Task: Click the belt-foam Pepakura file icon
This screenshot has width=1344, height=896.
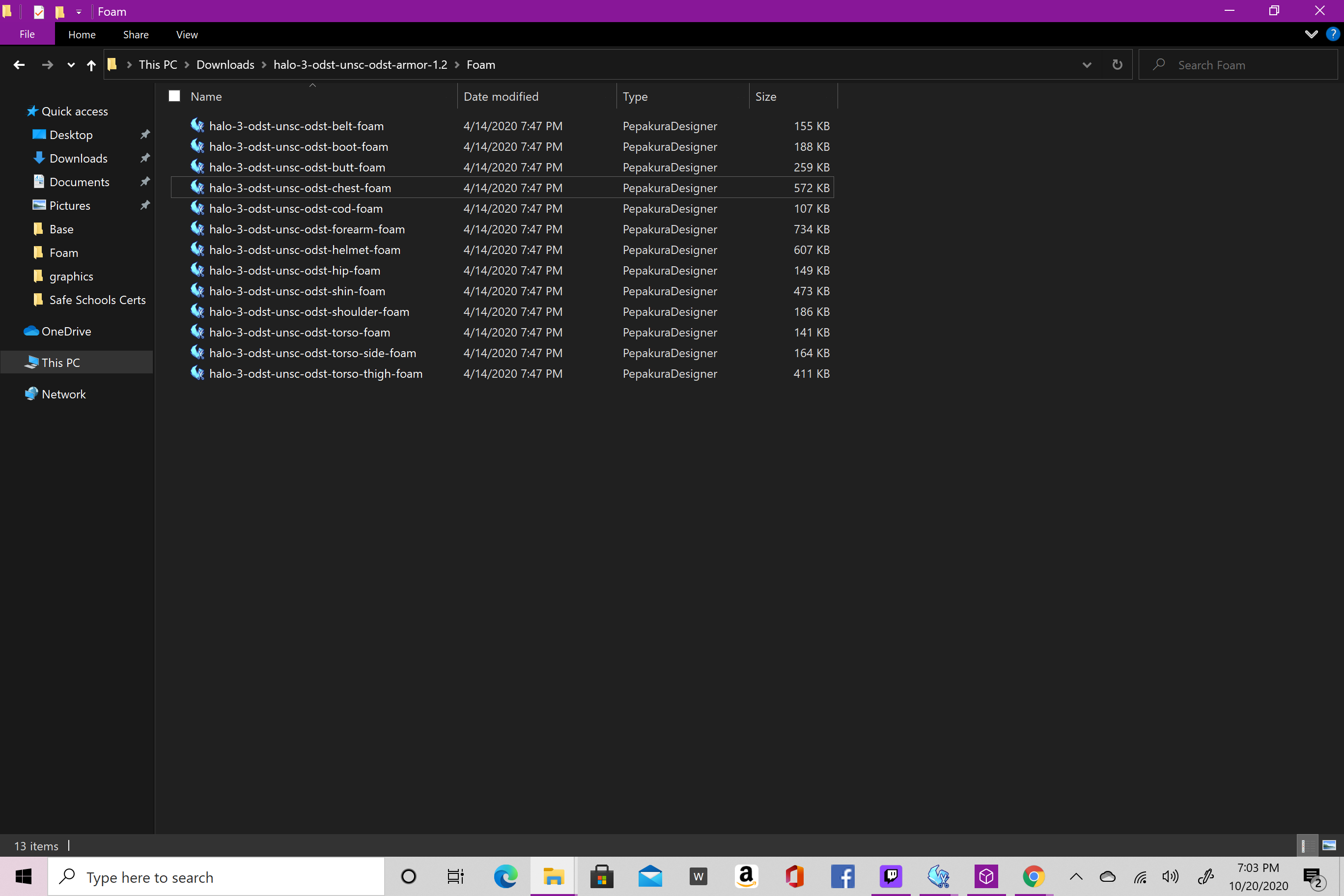Action: [x=197, y=125]
